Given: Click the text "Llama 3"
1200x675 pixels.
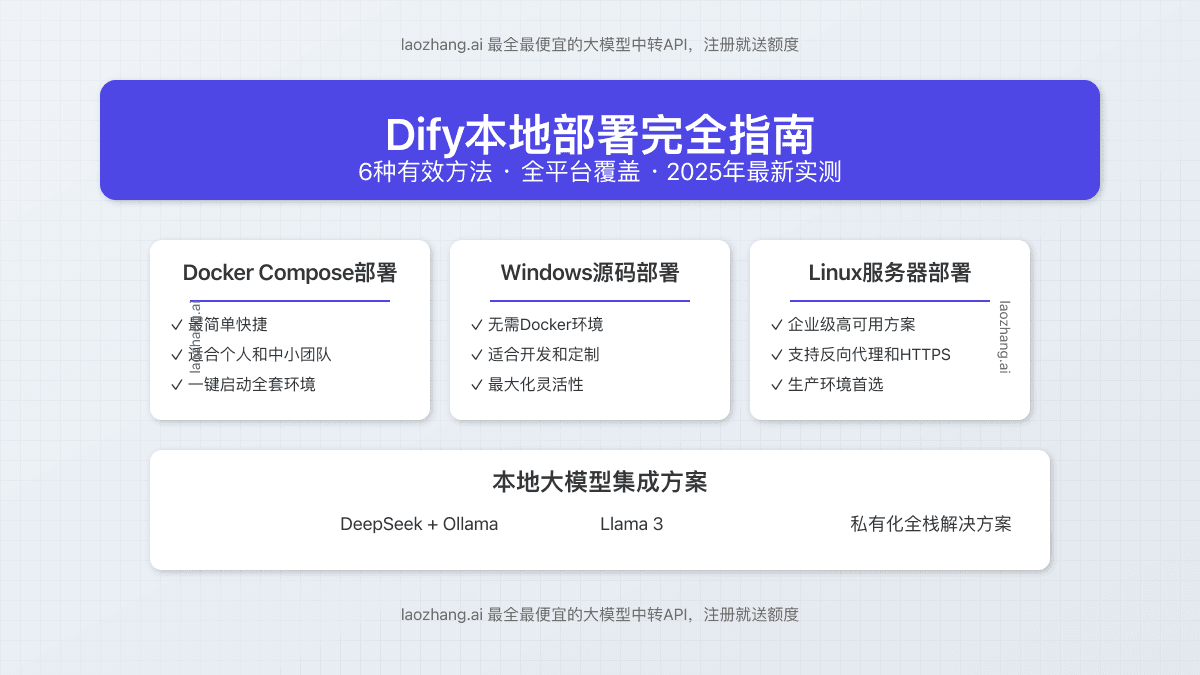Looking at the screenshot, I should 632,524.
